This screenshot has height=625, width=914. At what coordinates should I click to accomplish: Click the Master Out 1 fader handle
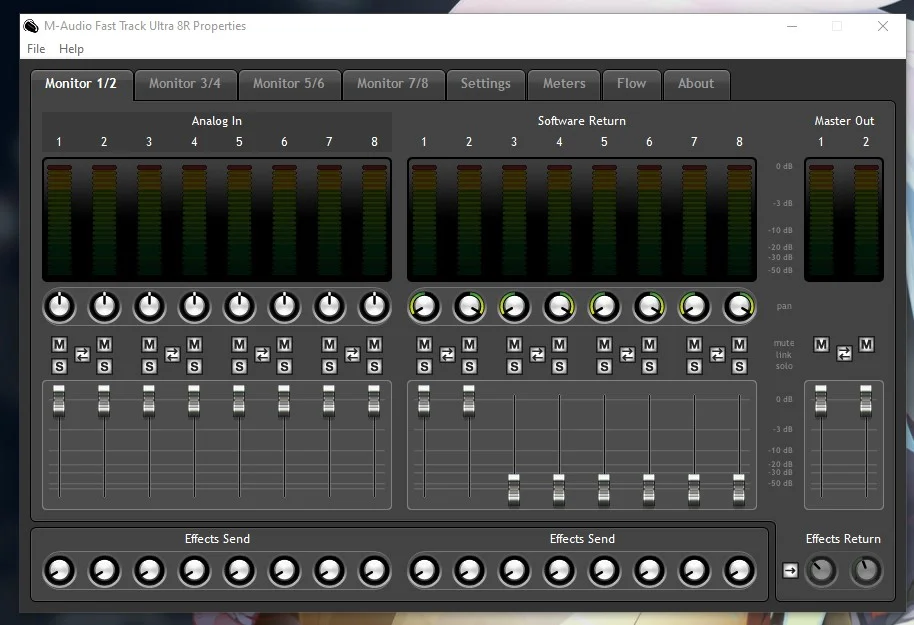(x=821, y=401)
